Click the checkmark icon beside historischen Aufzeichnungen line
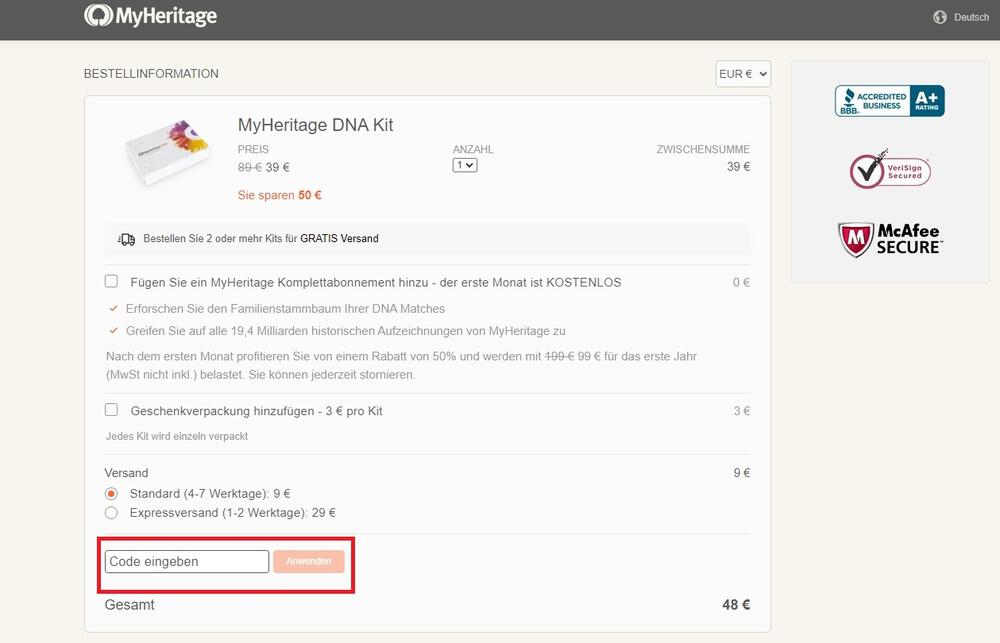The width and height of the screenshot is (1000, 643). (x=114, y=330)
